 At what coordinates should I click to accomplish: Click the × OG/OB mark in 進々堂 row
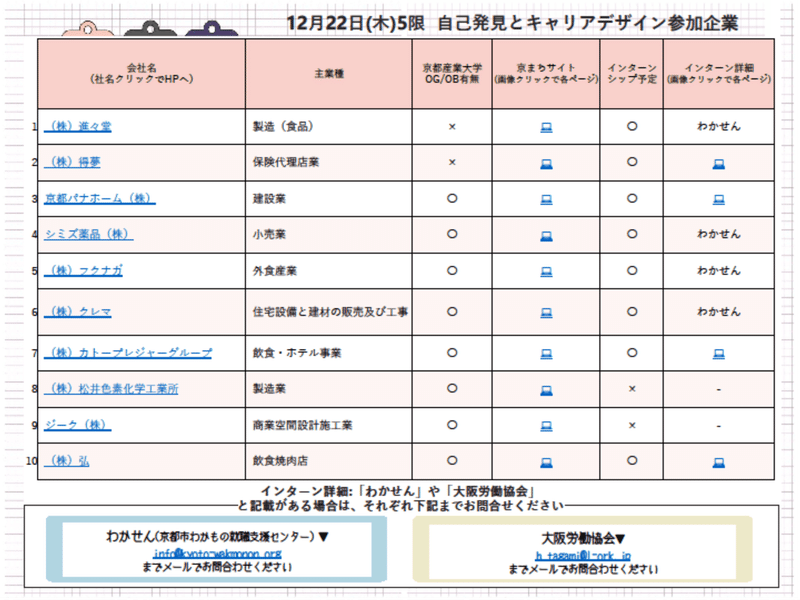pyautogui.click(x=452, y=127)
